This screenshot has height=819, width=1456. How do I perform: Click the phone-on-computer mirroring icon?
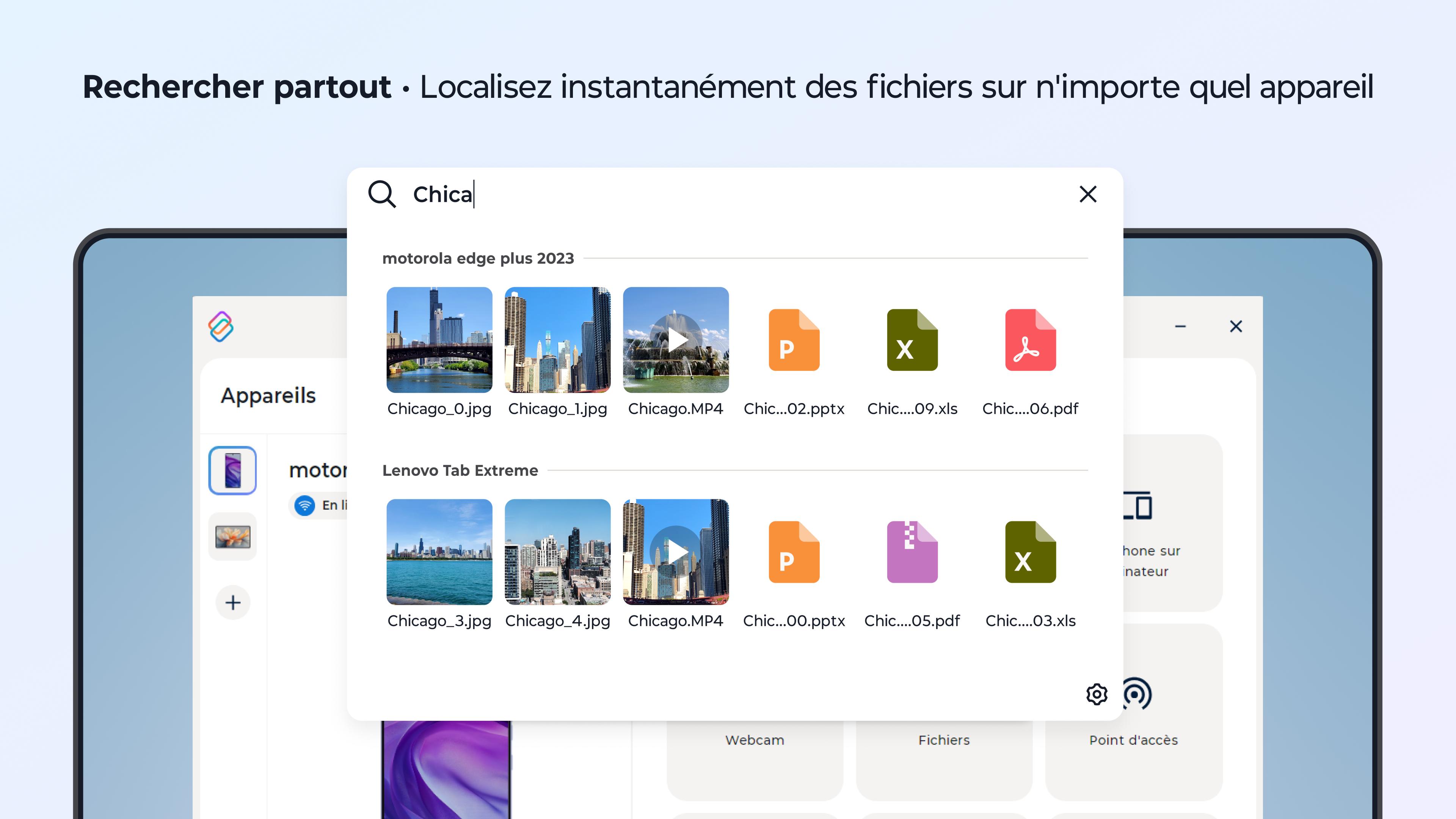[x=1137, y=505]
